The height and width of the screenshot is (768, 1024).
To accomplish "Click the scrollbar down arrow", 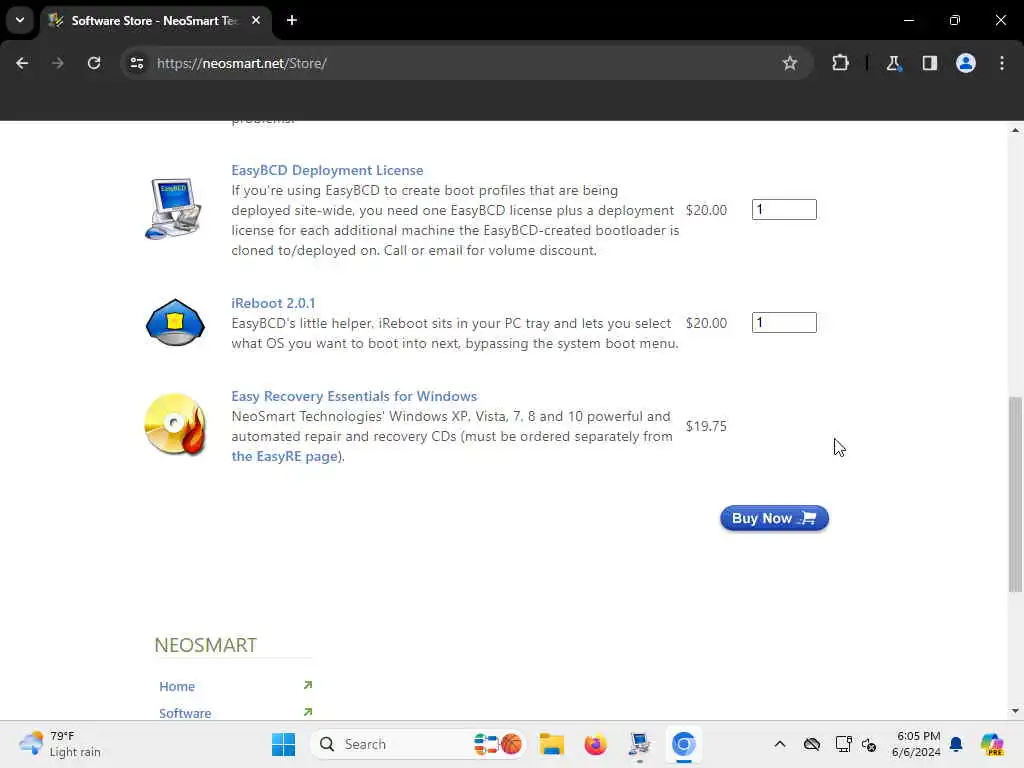I will [1015, 711].
